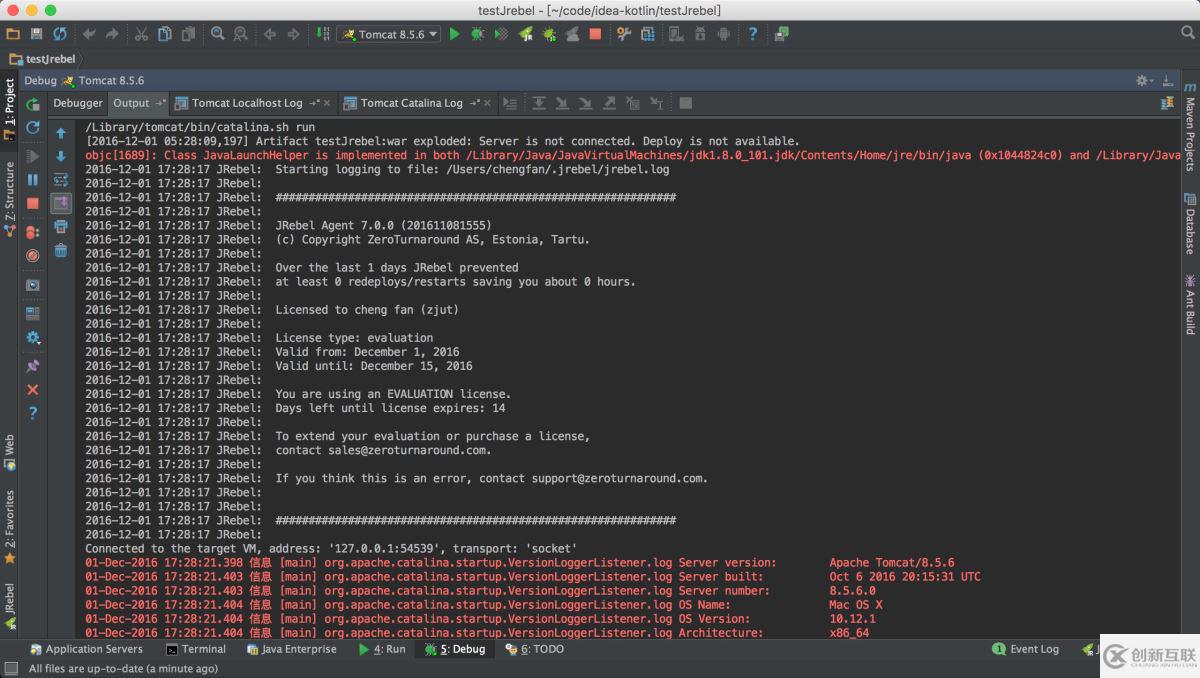This screenshot has width=1200, height=678.
Task: Open debug panel gear settings dropdown
Action: click(x=1143, y=80)
